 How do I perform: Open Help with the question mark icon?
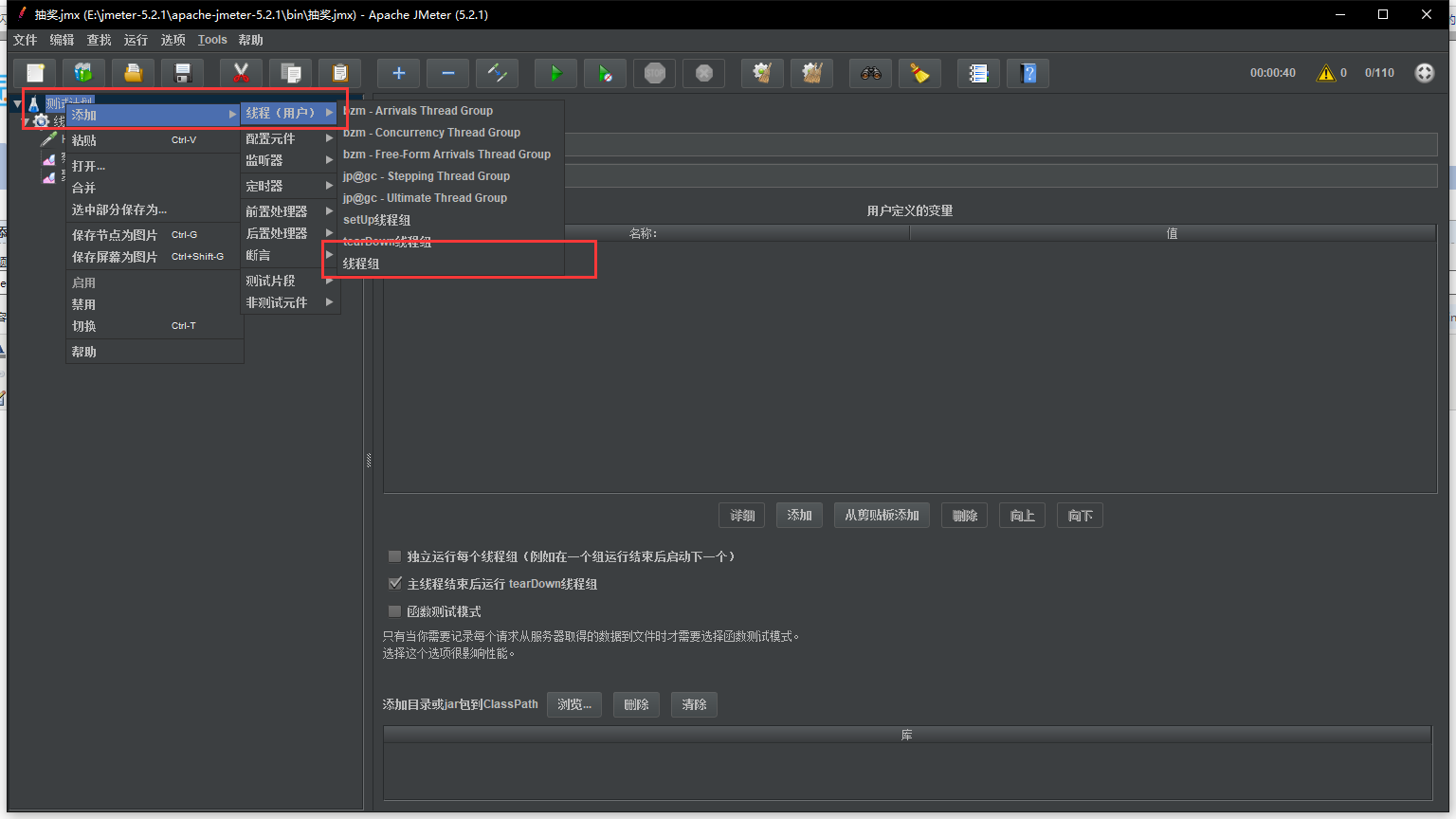coord(1028,73)
